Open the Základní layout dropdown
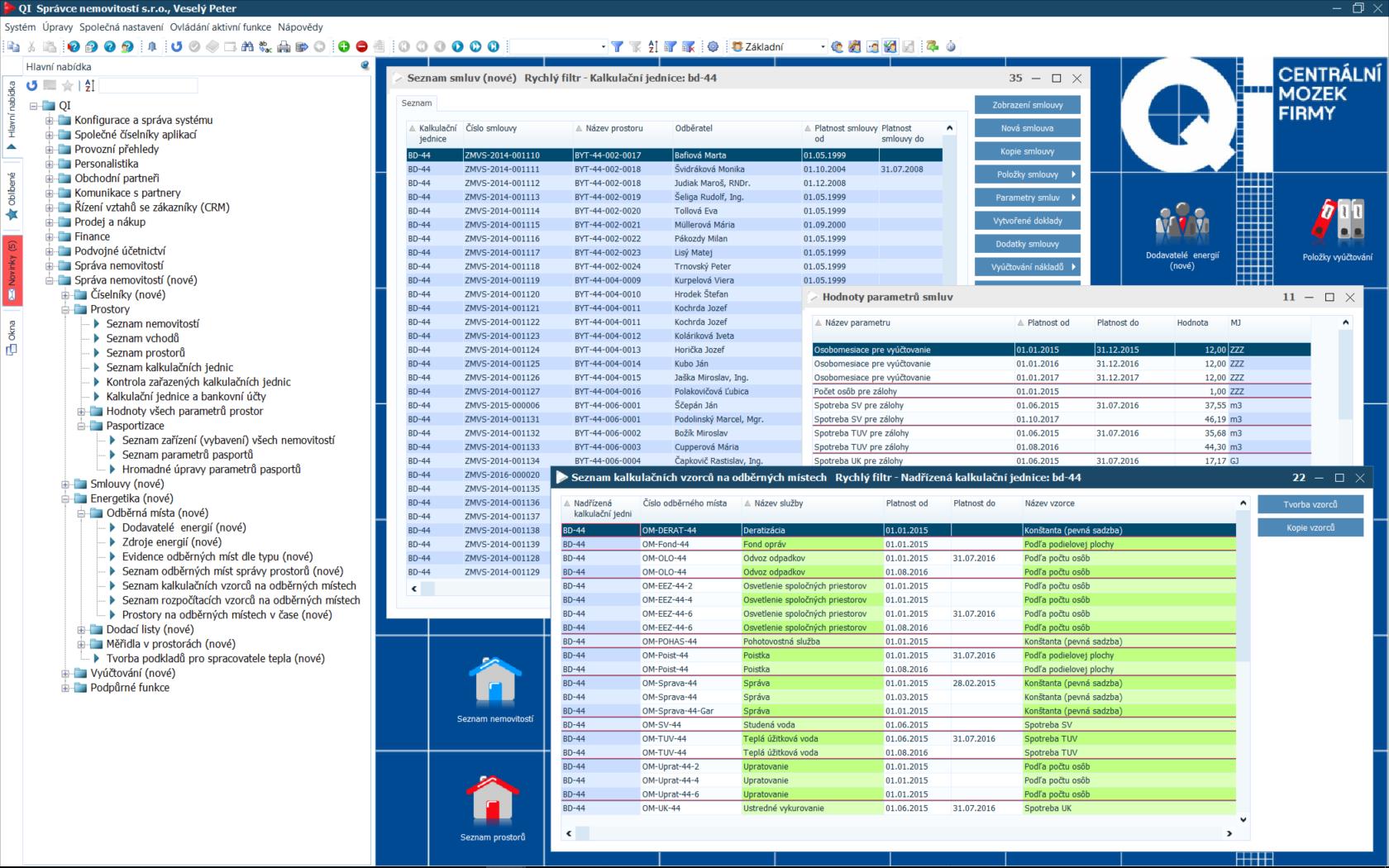1389x868 pixels. (823, 47)
